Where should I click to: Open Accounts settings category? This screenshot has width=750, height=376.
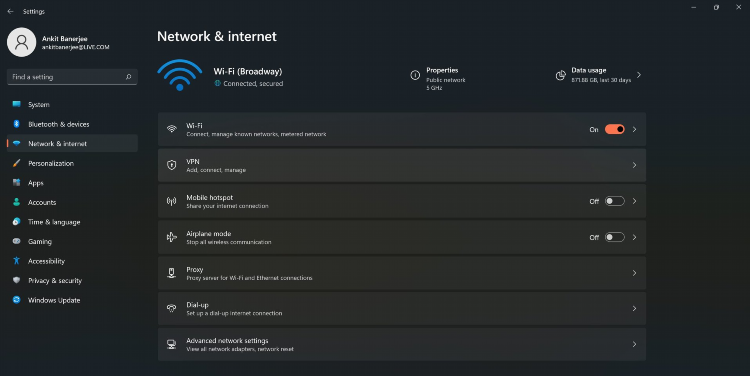(x=72, y=202)
